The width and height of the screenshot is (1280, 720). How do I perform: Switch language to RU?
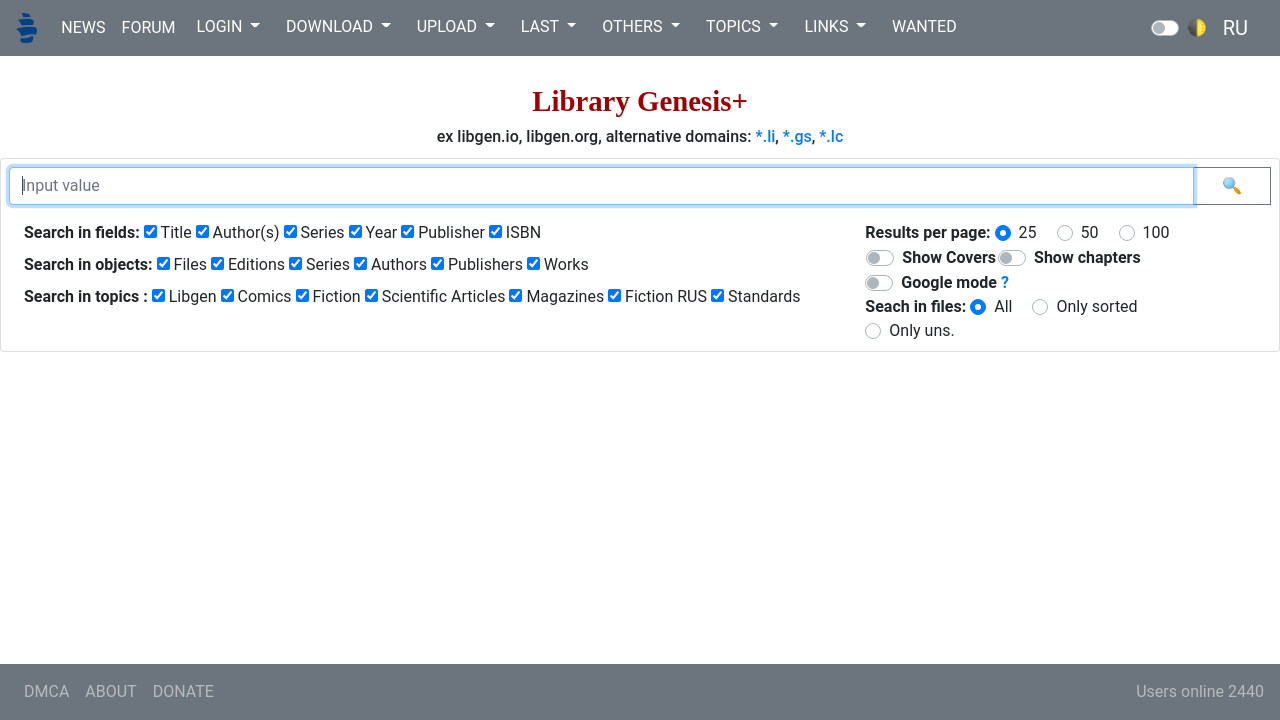click(x=1235, y=28)
